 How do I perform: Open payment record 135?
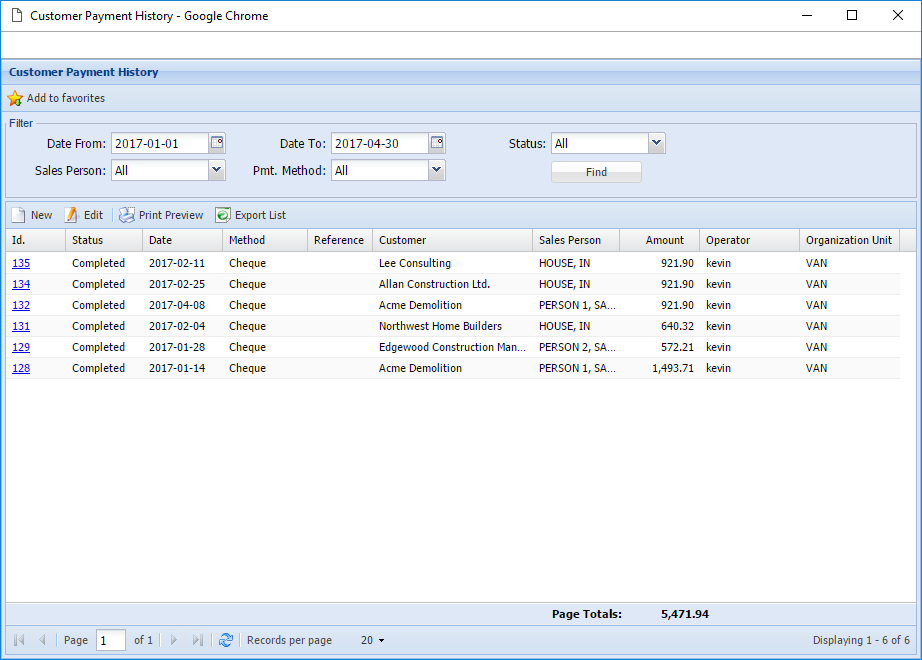tap(20, 262)
